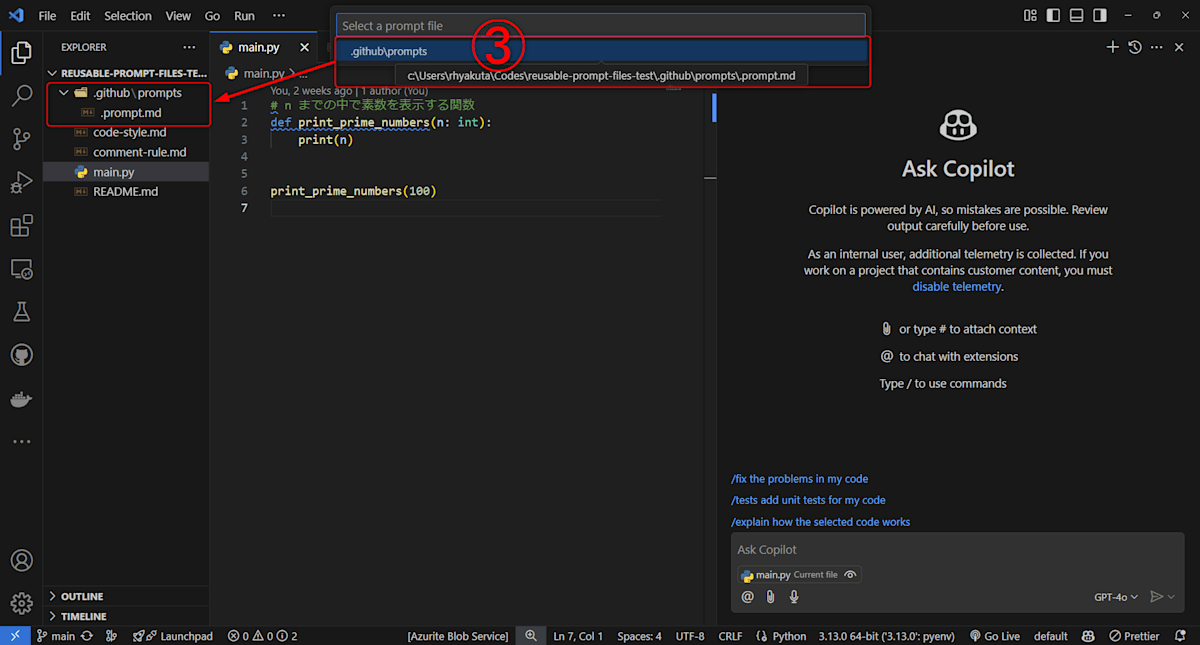Click the editor vertical scrollbar slider

point(714,107)
